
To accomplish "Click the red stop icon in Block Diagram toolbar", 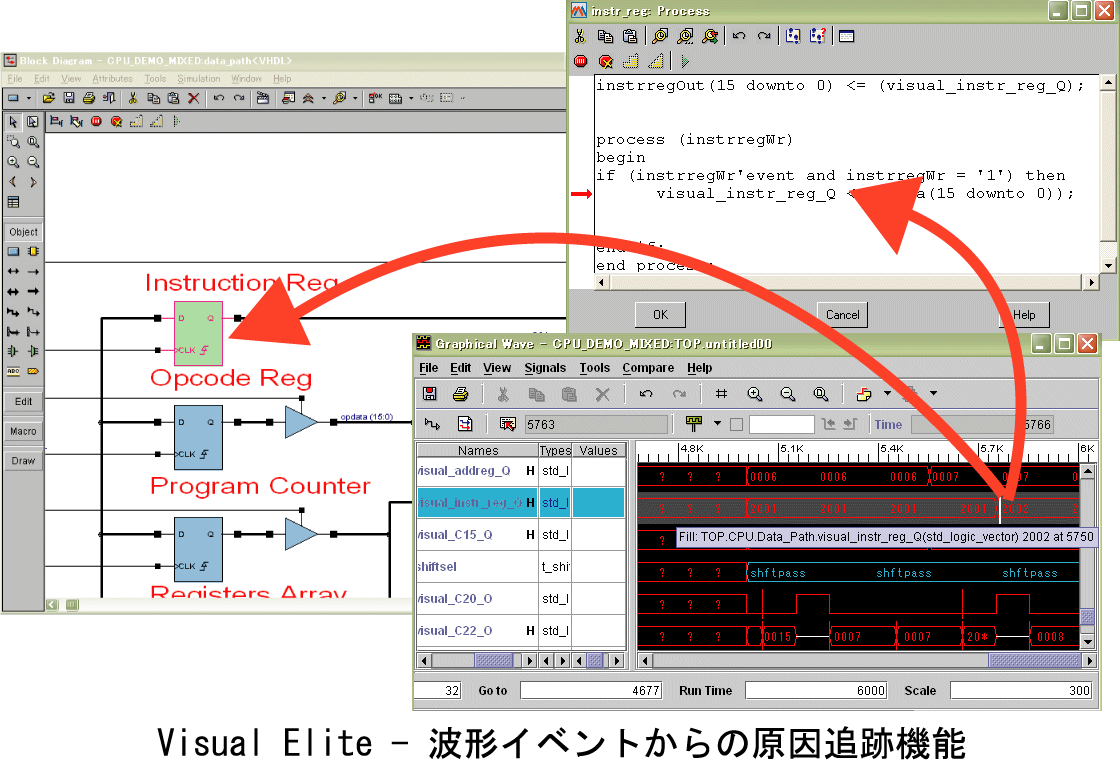I will [x=96, y=121].
